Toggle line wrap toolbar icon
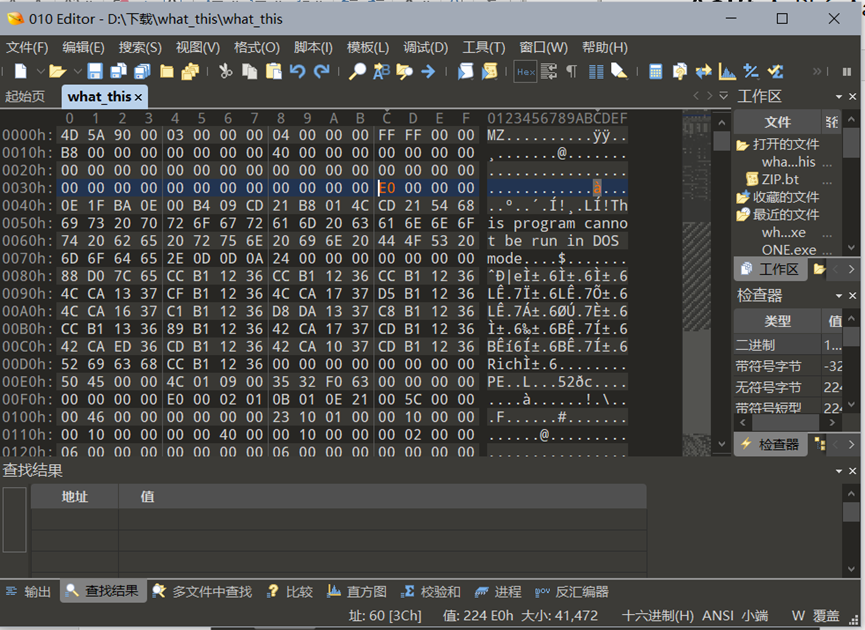The width and height of the screenshot is (865, 630). pyautogui.click(x=549, y=71)
